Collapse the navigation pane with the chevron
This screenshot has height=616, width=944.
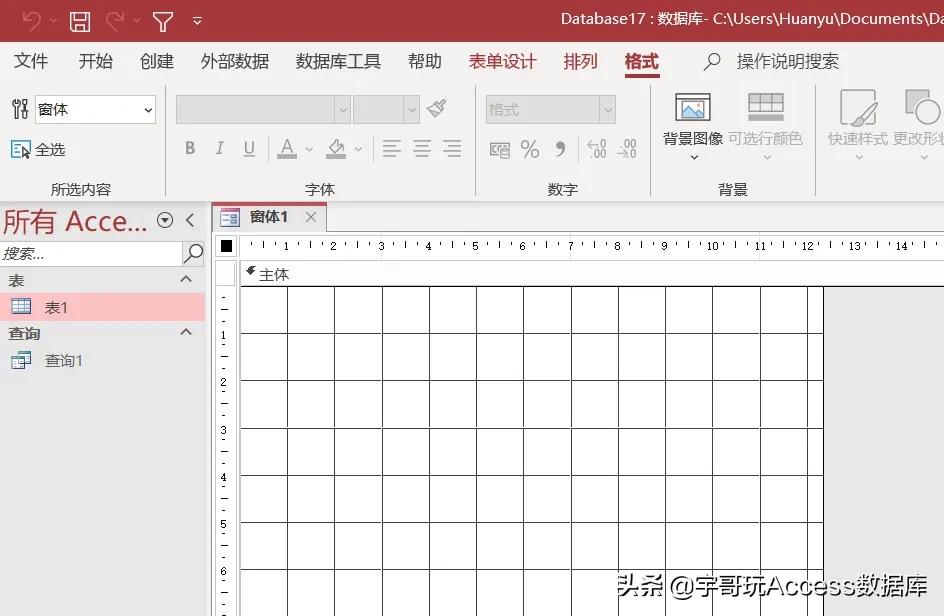[x=190, y=221]
